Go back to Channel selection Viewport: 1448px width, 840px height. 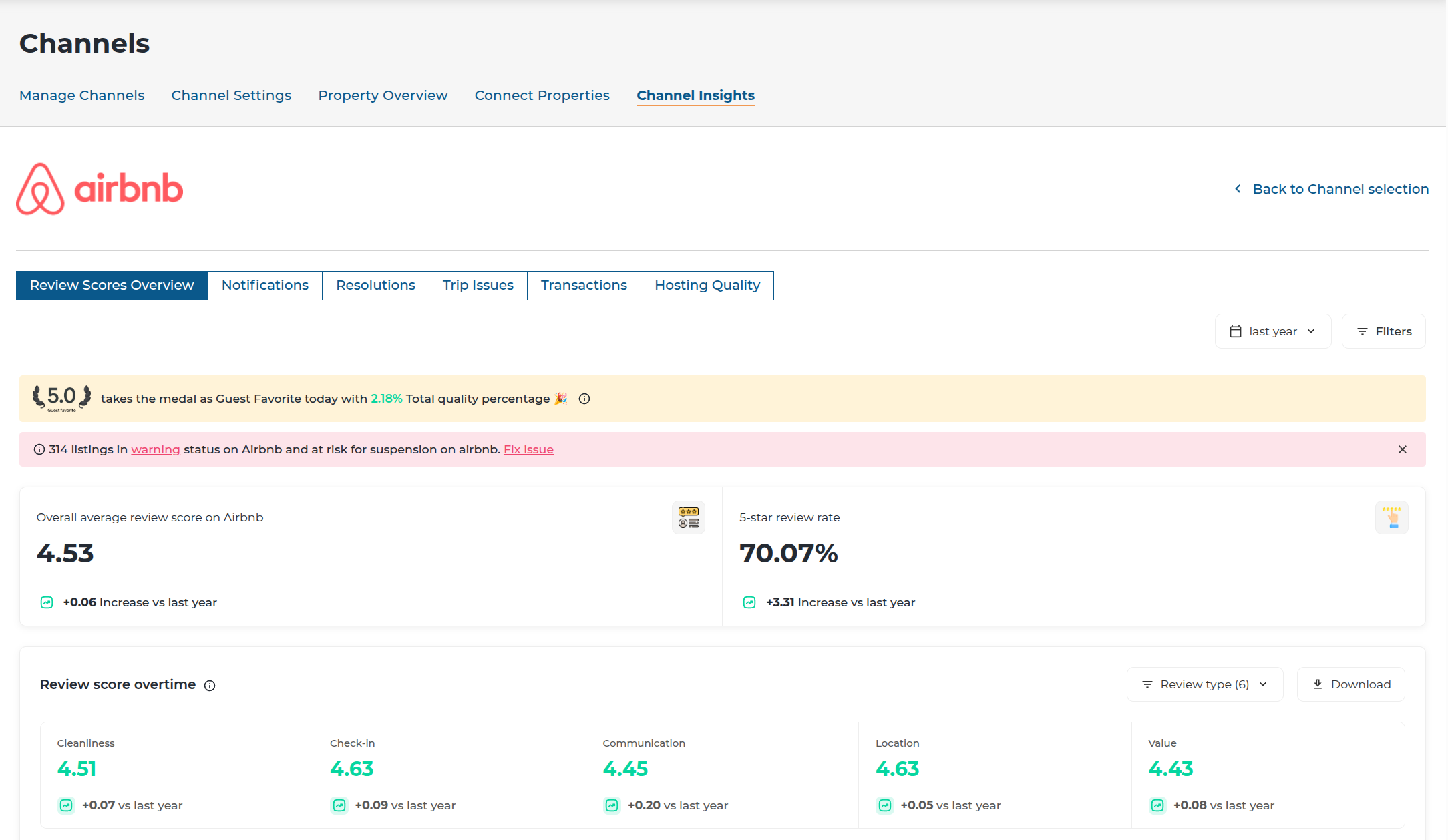coord(1331,189)
